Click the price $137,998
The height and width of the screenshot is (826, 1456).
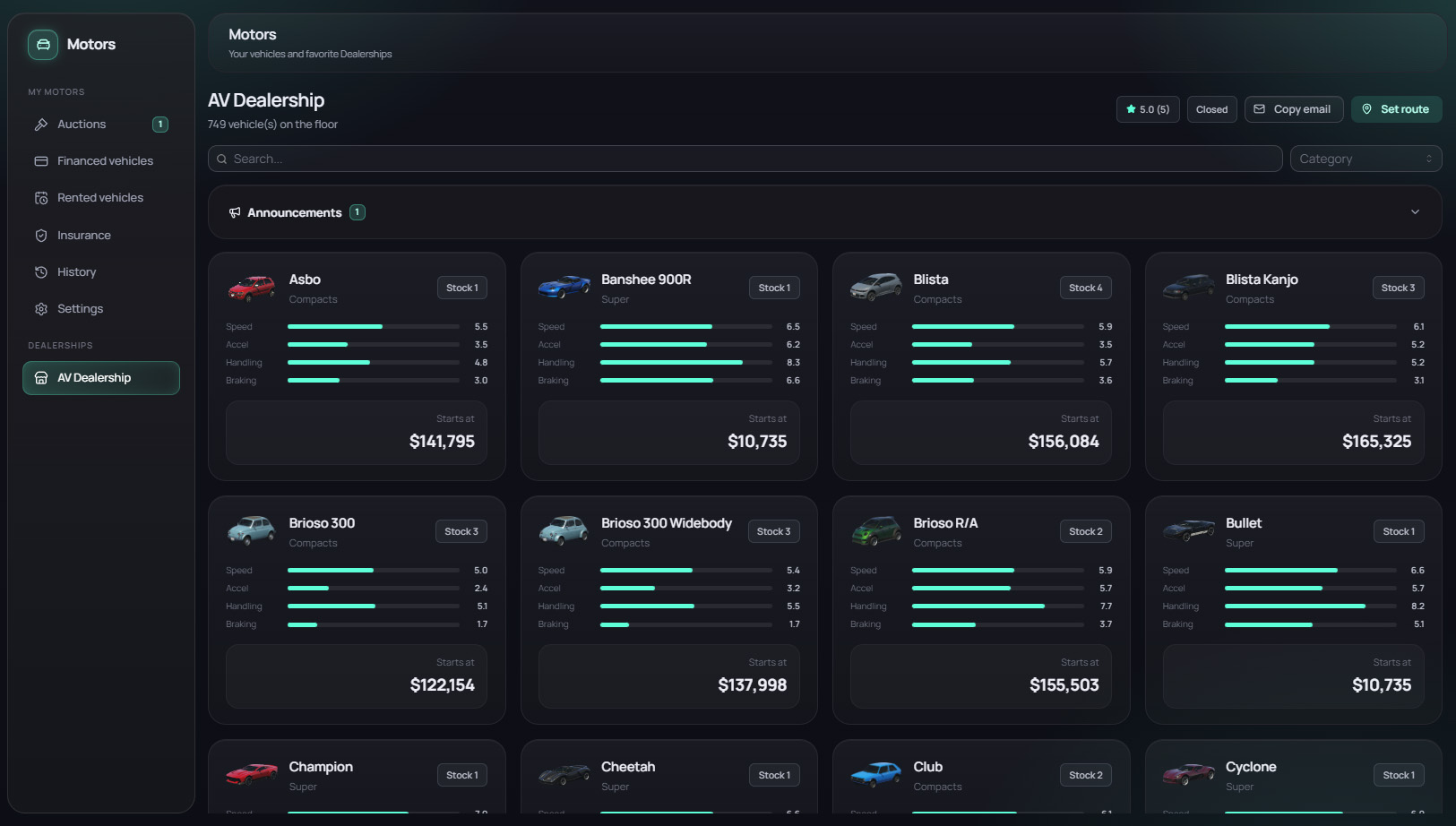coord(752,685)
